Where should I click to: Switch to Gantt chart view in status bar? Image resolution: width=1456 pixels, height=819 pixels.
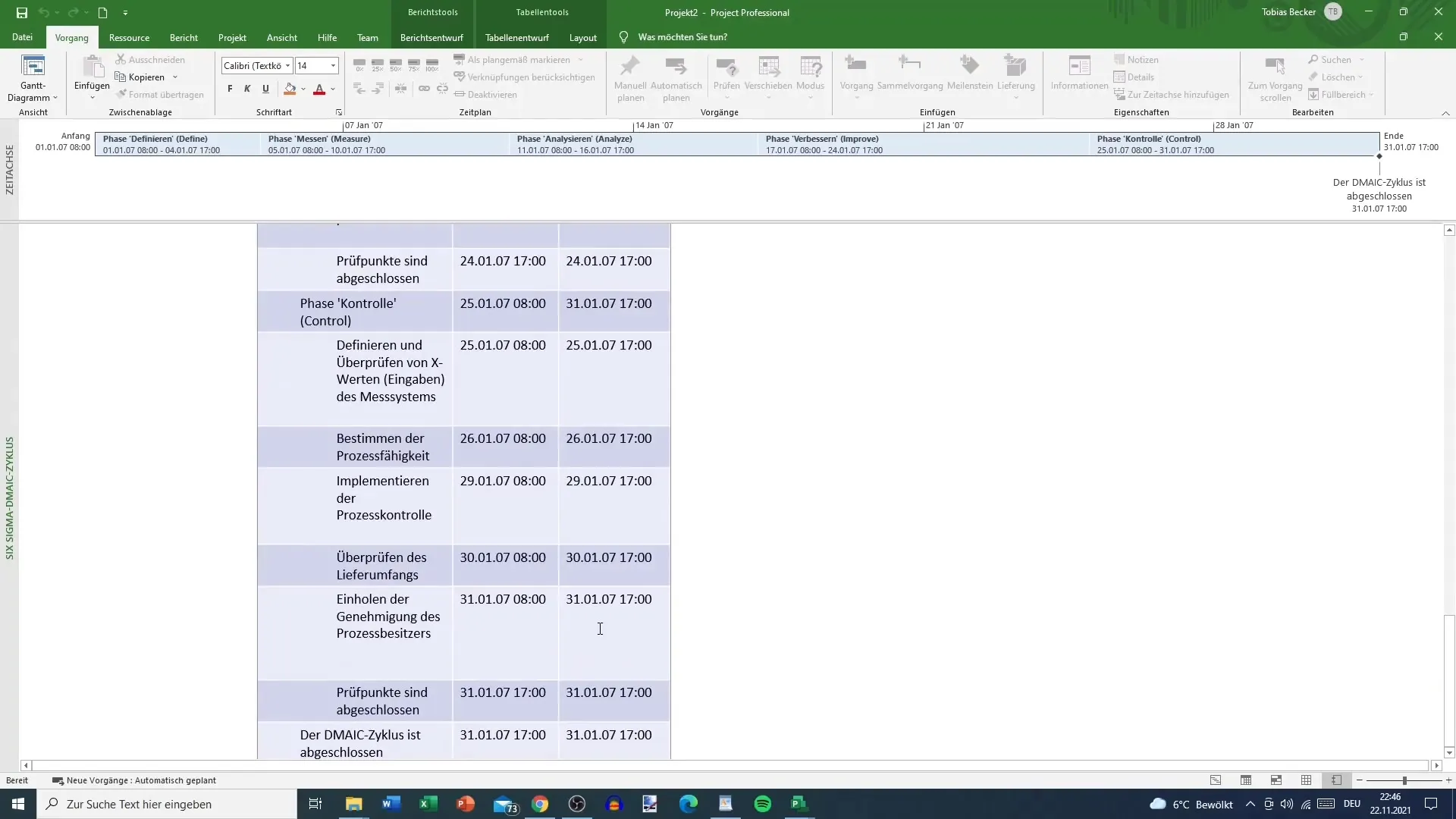pyautogui.click(x=1216, y=780)
